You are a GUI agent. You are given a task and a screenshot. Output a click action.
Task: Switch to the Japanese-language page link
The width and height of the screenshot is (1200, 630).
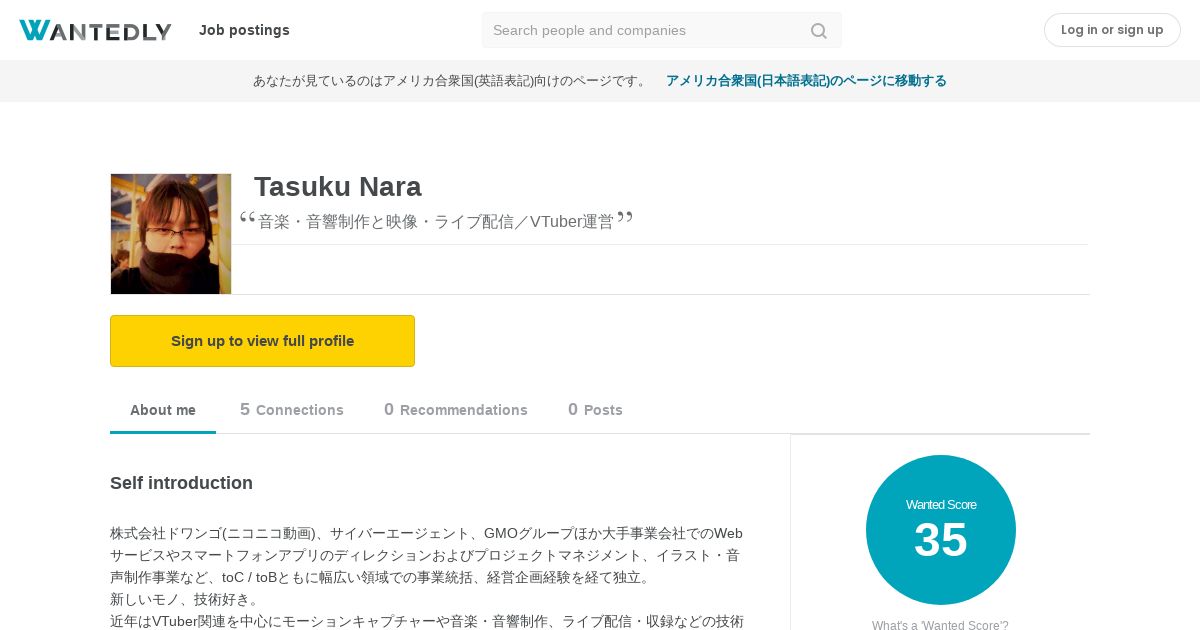pyautogui.click(x=806, y=81)
